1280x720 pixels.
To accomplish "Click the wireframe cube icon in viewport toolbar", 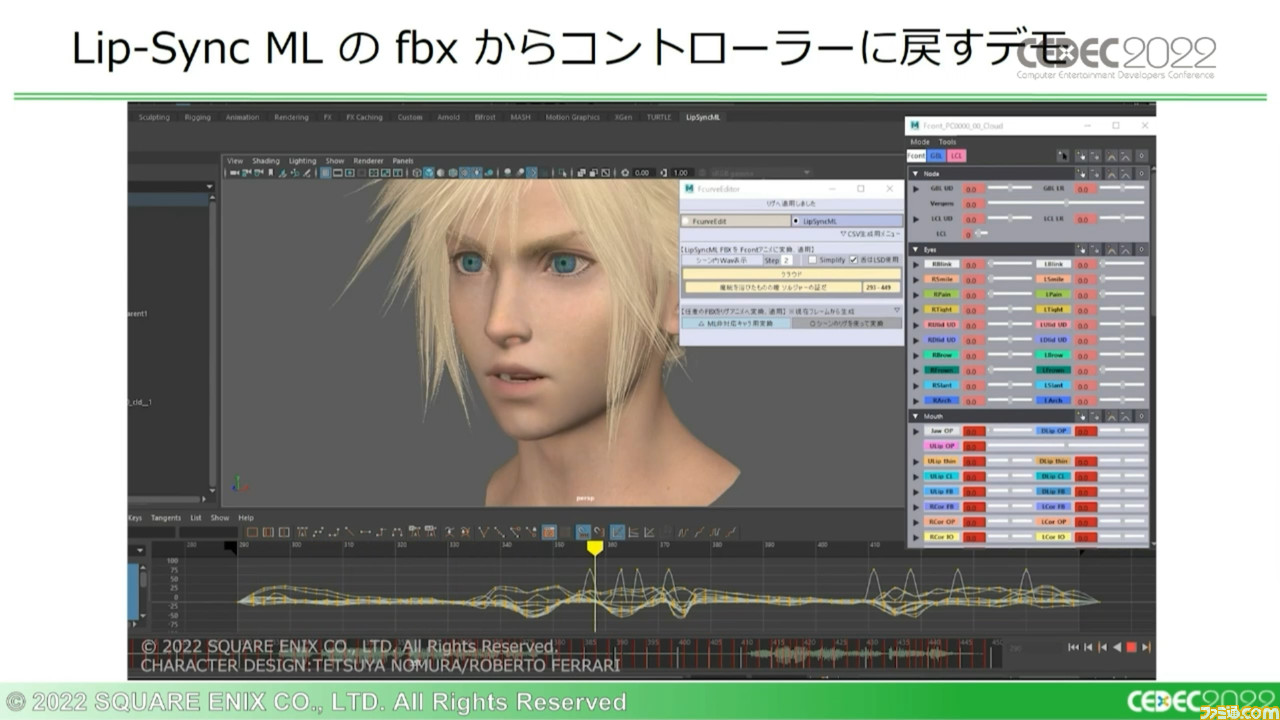I will [x=416, y=173].
